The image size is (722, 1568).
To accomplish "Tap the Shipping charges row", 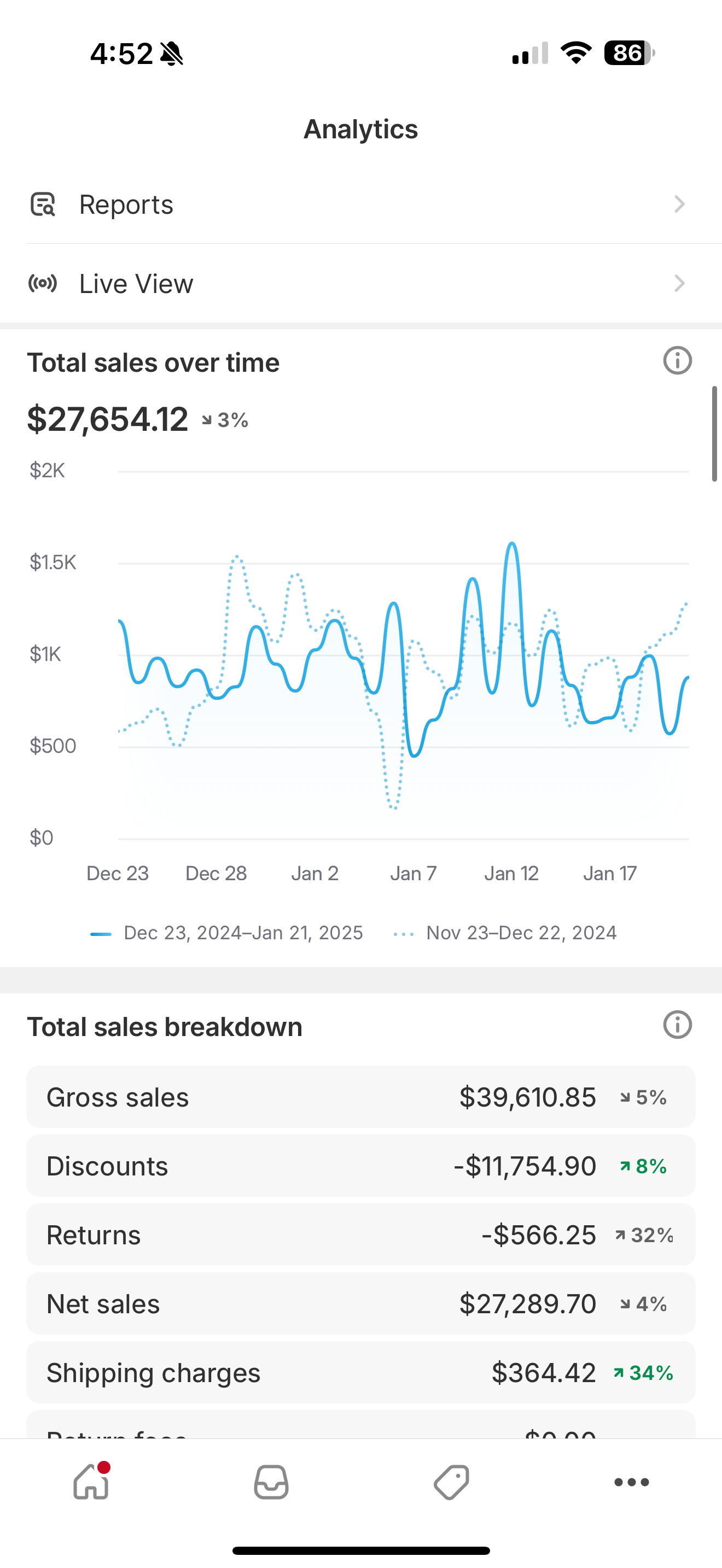I will click(360, 1372).
